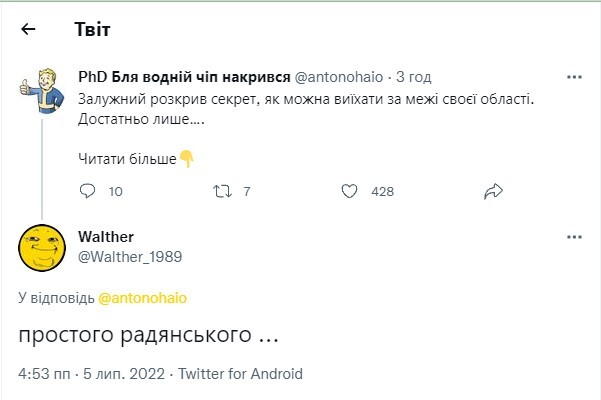This screenshot has height=400, width=601.
Task: Open three-dot menu on Walther reply
Action: coord(574,237)
